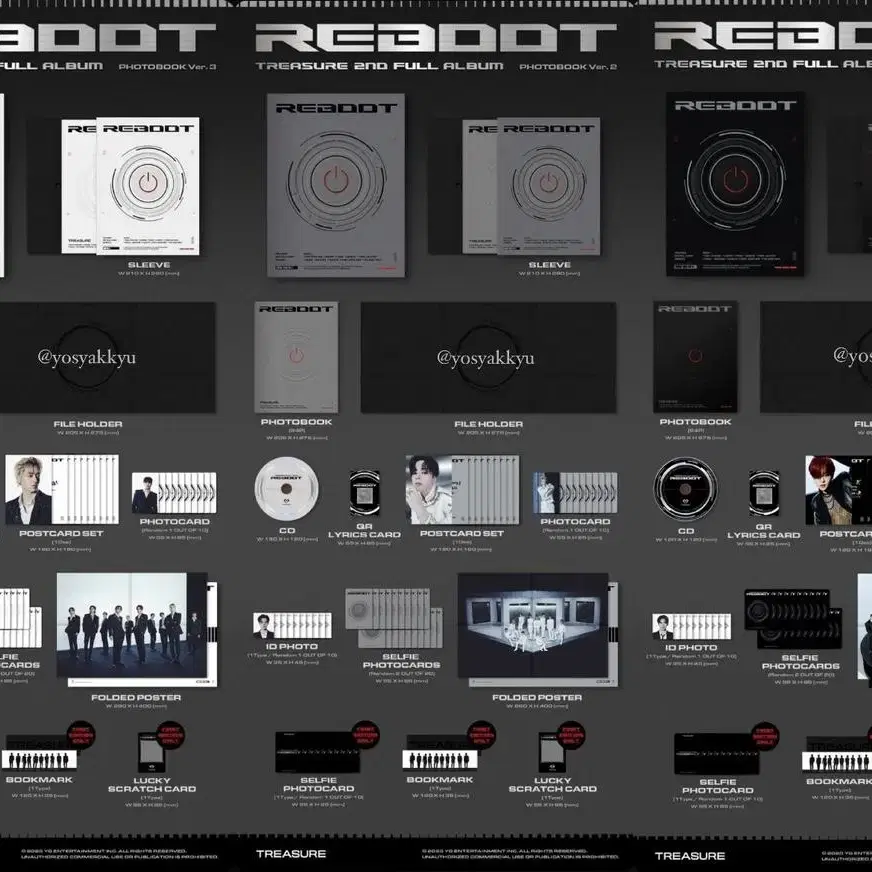Open the Ver. 2 photocard stack image

(x=575, y=493)
